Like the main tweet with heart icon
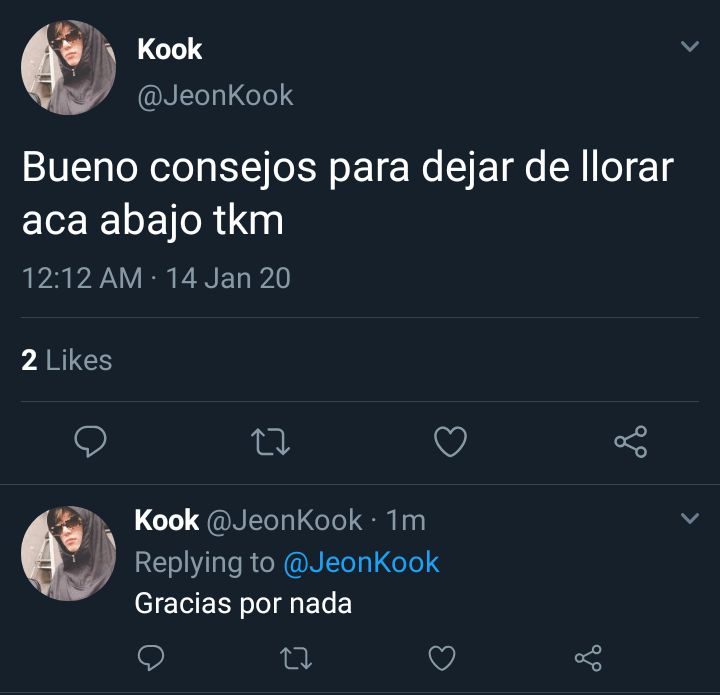 (450, 441)
